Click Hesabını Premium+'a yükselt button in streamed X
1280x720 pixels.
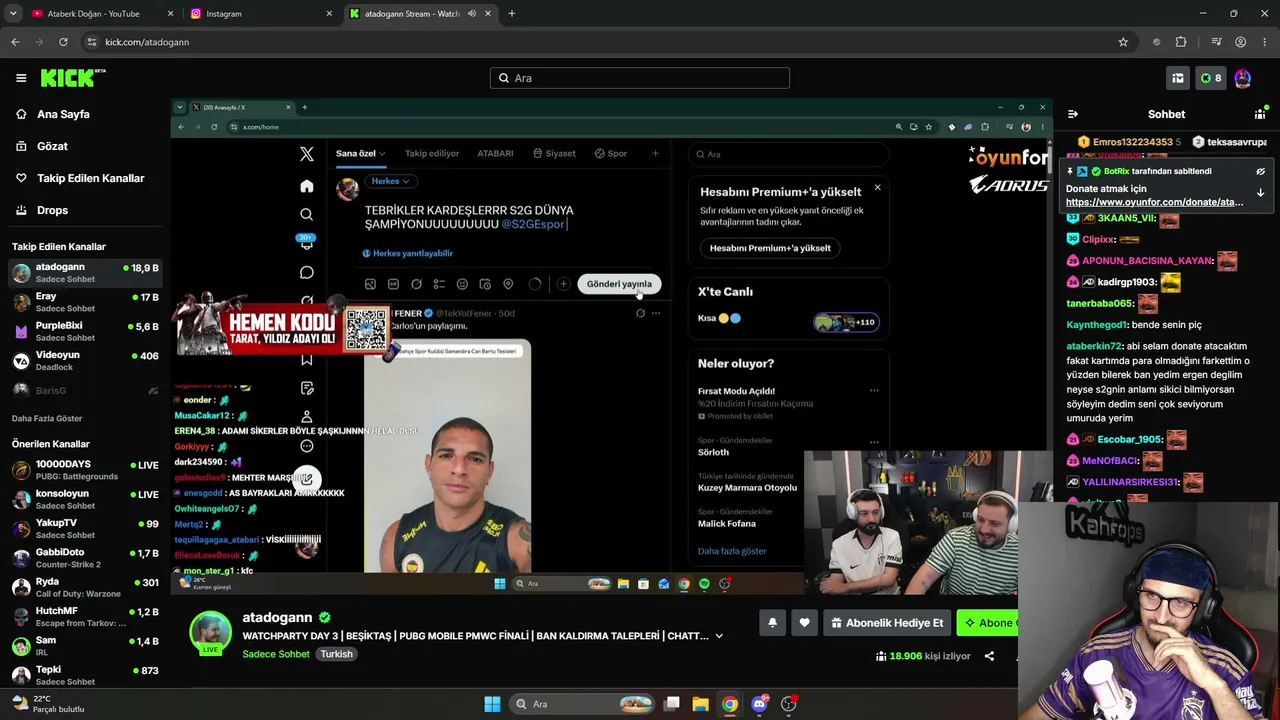click(770, 248)
